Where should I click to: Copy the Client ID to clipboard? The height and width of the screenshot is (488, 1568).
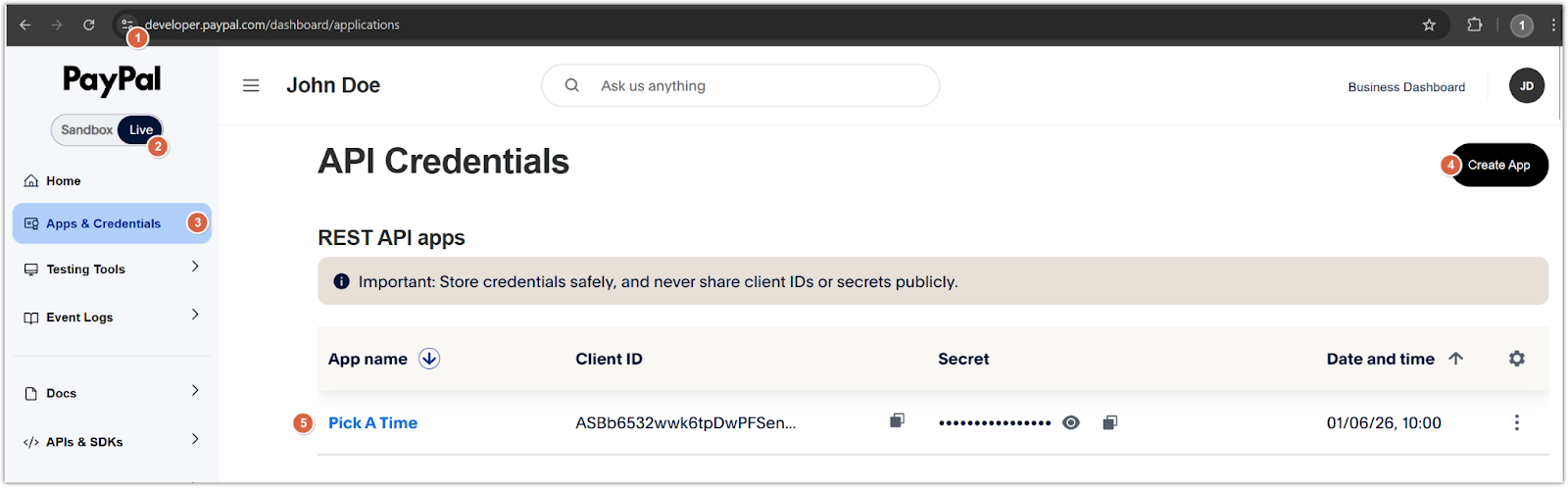[x=897, y=421]
